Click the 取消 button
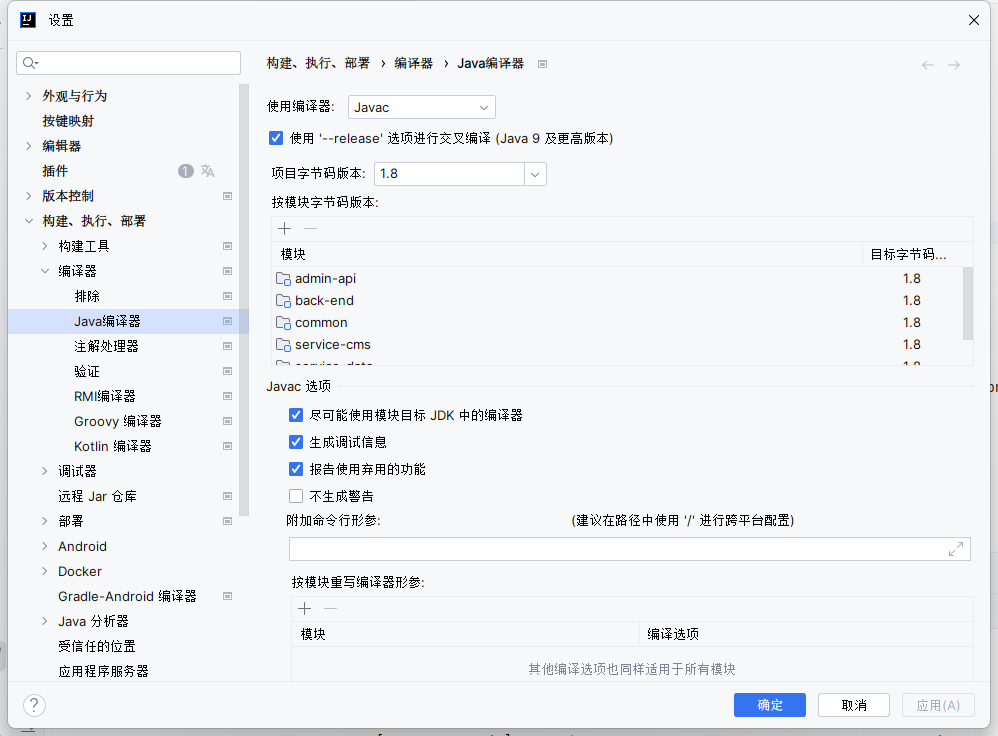 (854, 705)
